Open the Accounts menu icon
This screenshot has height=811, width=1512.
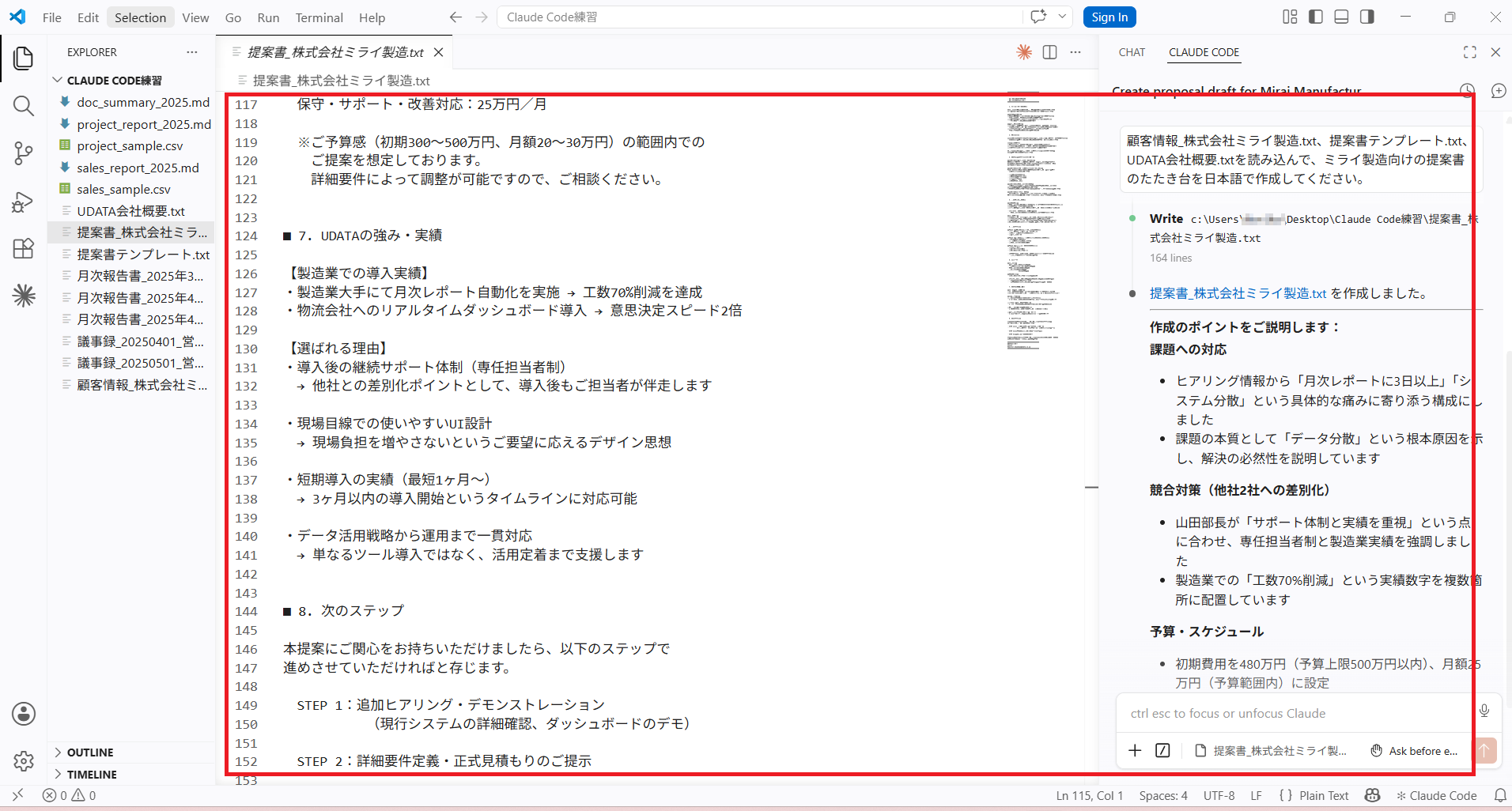click(24, 714)
